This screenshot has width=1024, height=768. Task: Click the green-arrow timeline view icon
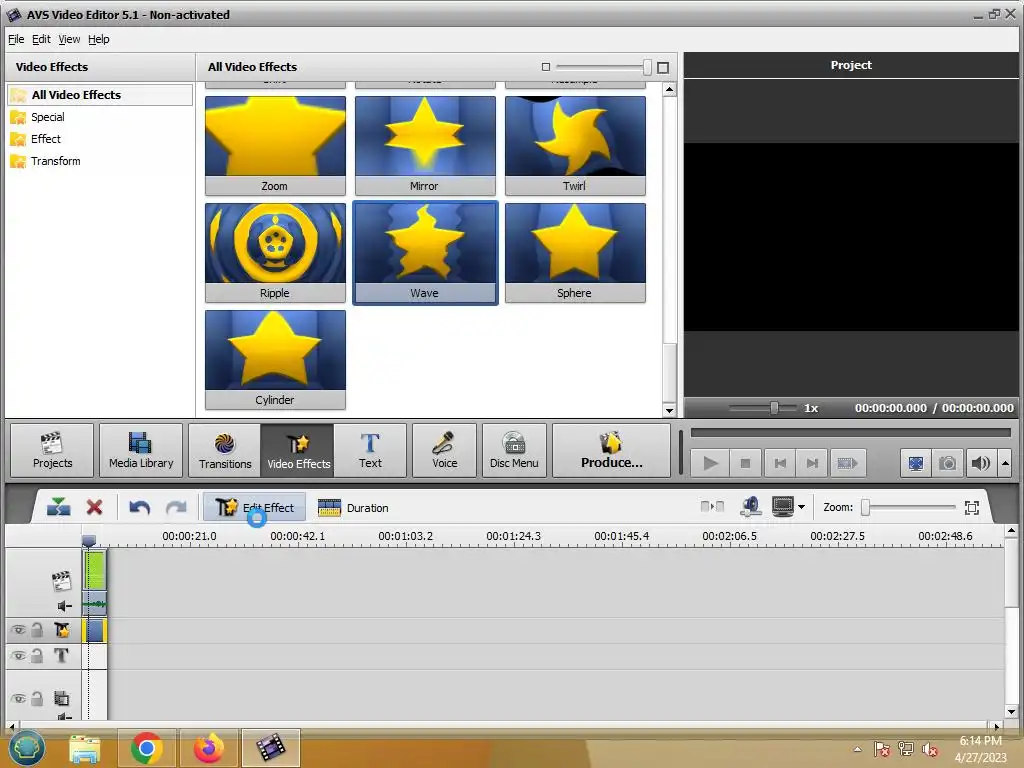click(x=59, y=507)
